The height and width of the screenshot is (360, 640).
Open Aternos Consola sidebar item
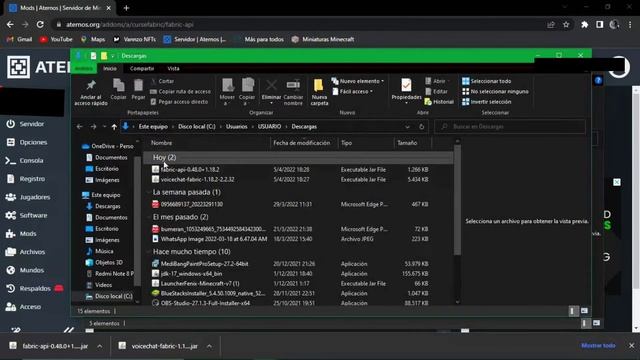click(24, 160)
